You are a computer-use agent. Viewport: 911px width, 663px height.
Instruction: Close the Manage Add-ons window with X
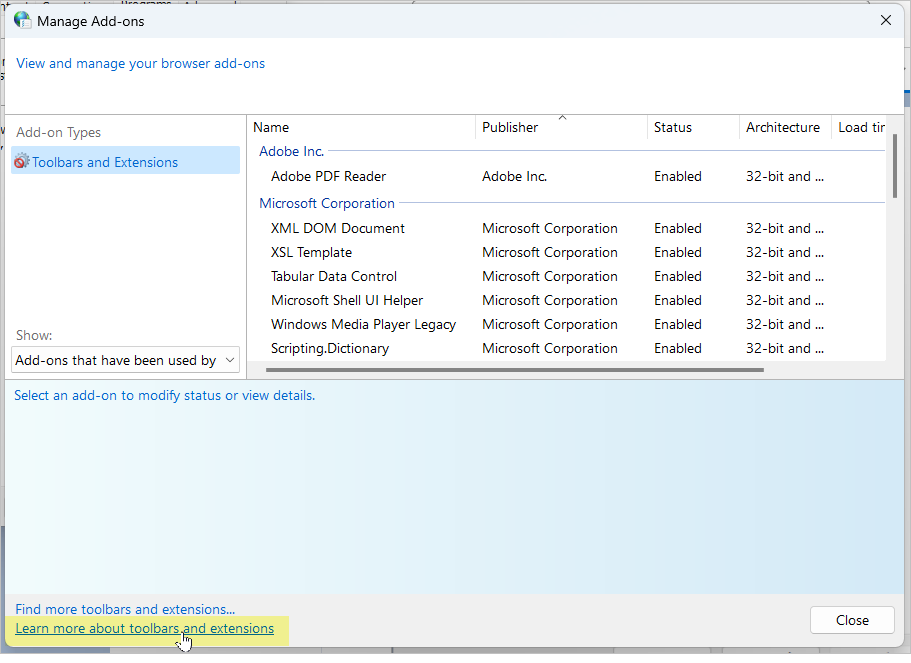pyautogui.click(x=885, y=20)
